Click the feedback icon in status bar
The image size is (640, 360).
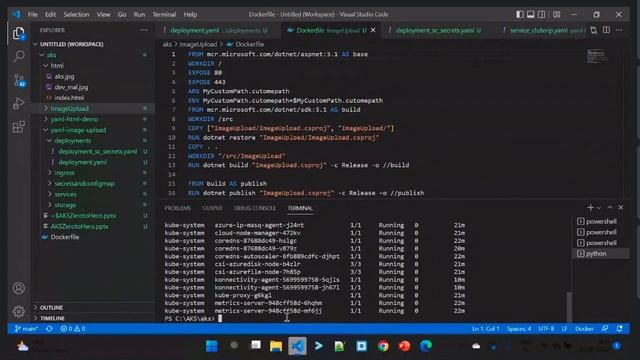(x=605, y=329)
